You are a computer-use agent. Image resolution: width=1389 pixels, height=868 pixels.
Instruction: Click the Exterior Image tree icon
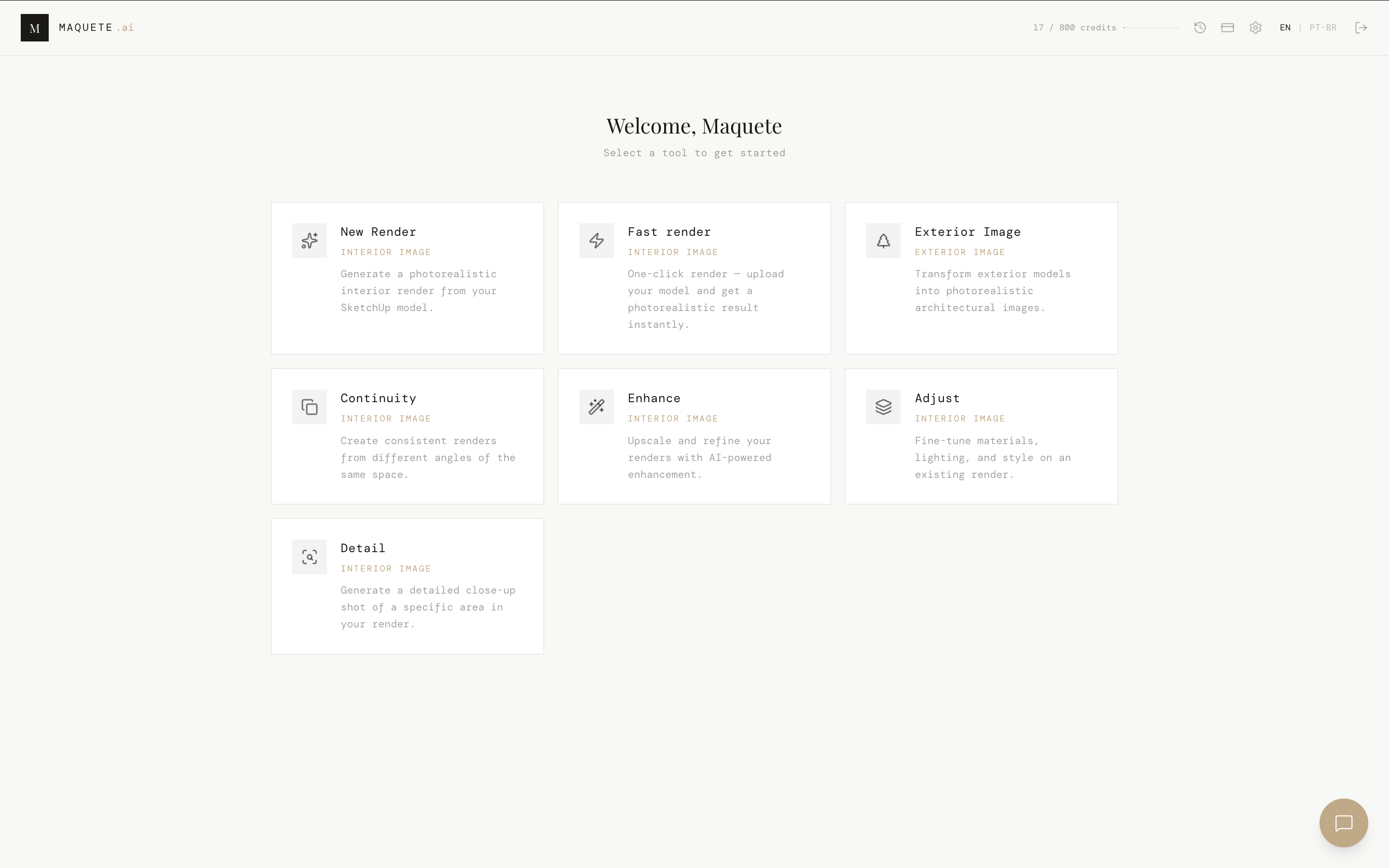tap(884, 241)
